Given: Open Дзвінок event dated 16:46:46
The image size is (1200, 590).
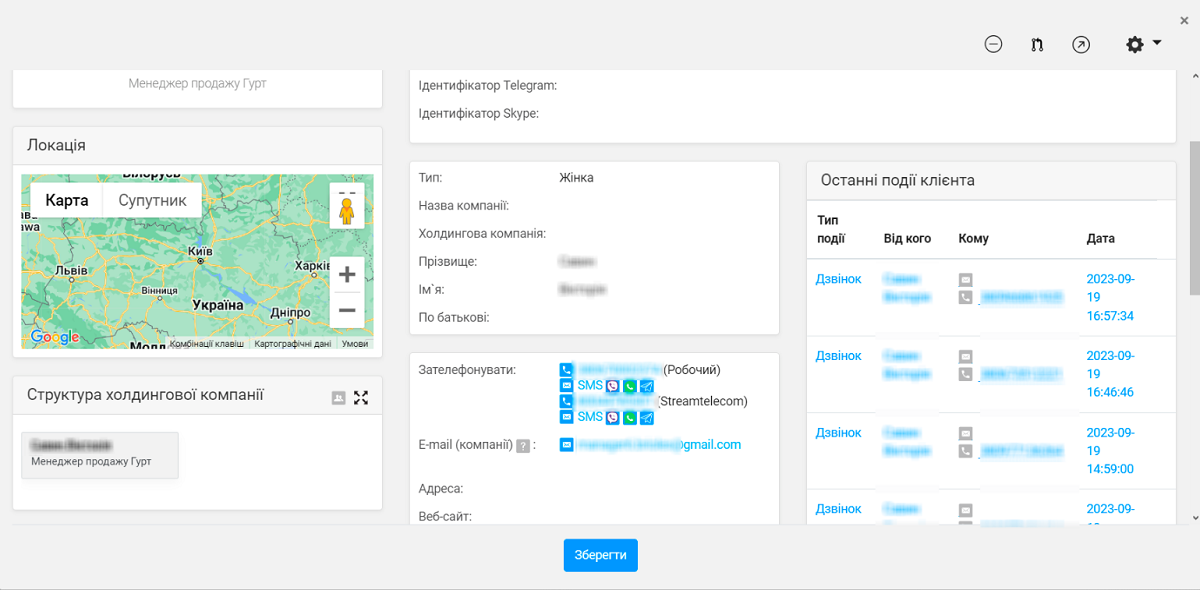Looking at the screenshot, I should click(x=838, y=356).
